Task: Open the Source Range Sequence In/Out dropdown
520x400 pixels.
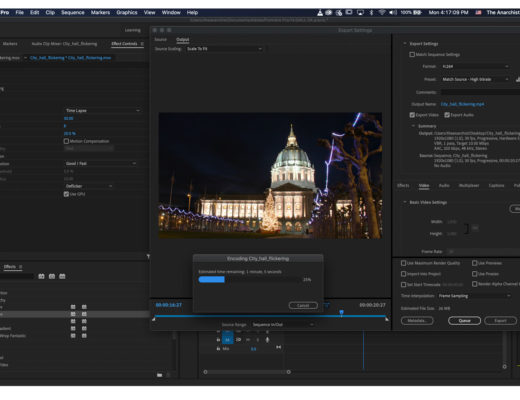Action: coord(283,324)
